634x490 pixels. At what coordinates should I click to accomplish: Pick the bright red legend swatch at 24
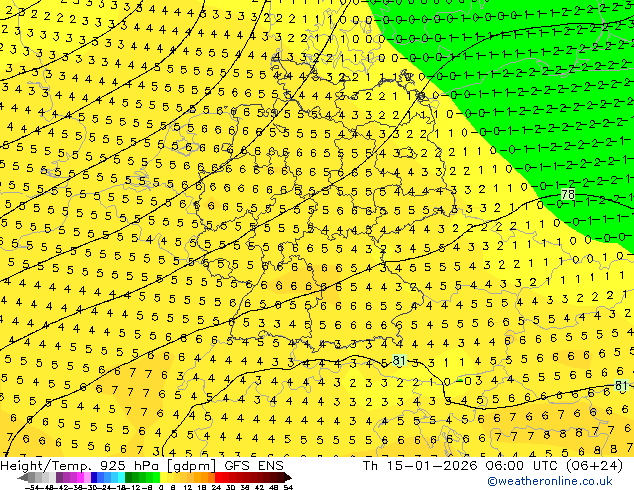click(x=218, y=477)
